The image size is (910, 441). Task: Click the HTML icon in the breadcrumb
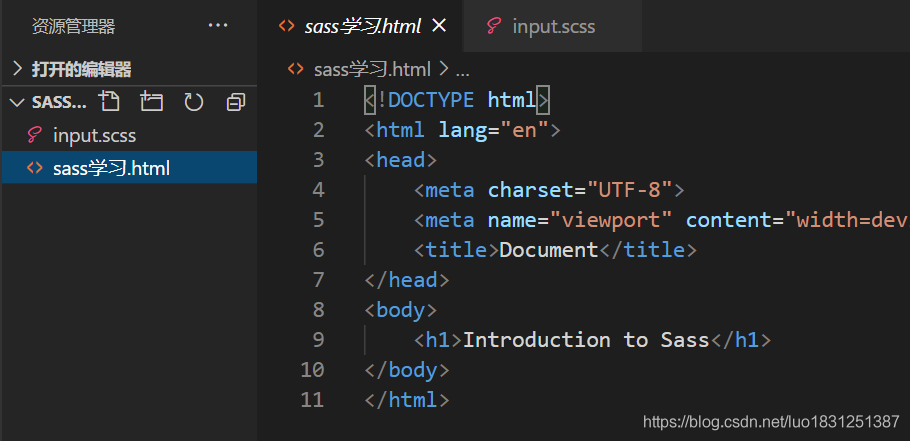[x=295, y=69]
